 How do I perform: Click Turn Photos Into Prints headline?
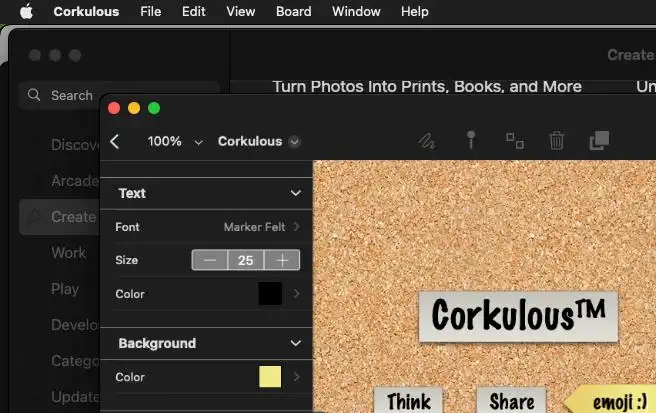(x=427, y=87)
